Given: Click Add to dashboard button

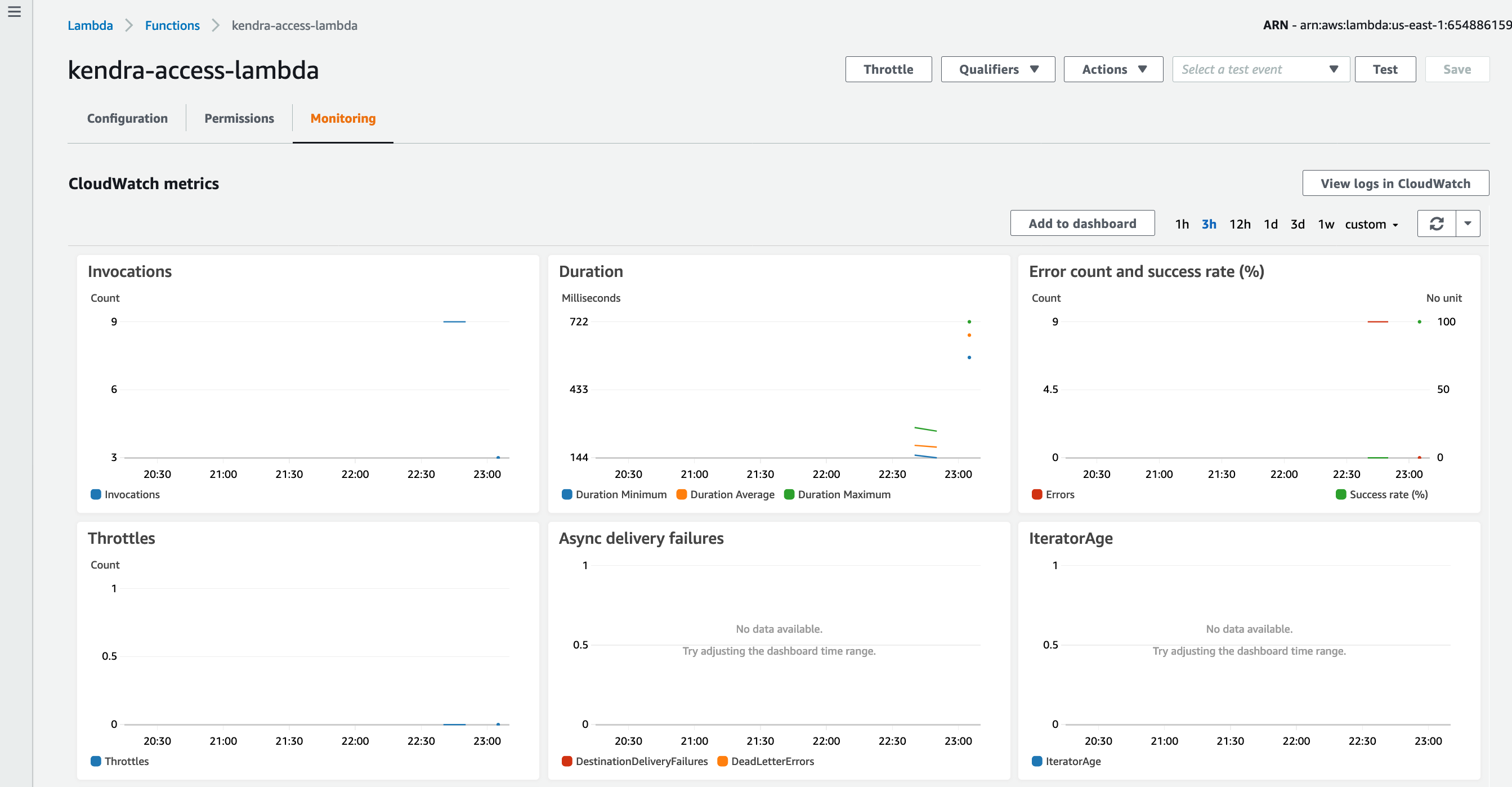Looking at the screenshot, I should click(1082, 223).
